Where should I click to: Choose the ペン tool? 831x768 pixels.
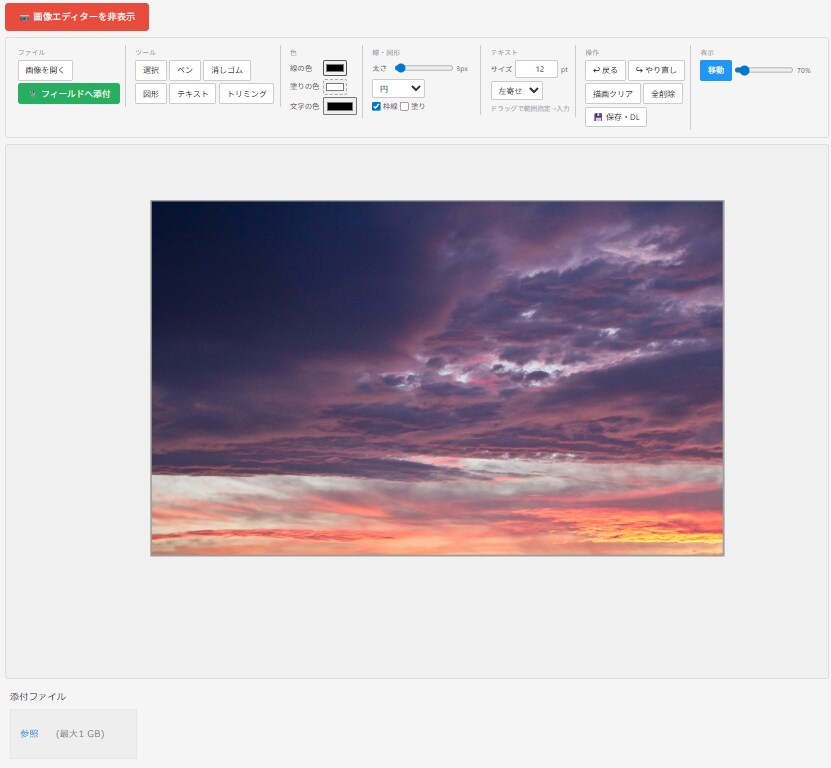pyautogui.click(x=185, y=70)
